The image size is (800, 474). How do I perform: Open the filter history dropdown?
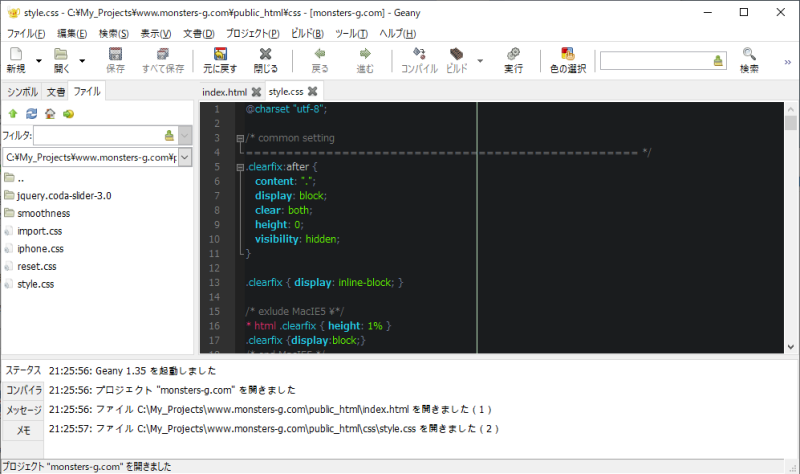click(x=185, y=135)
